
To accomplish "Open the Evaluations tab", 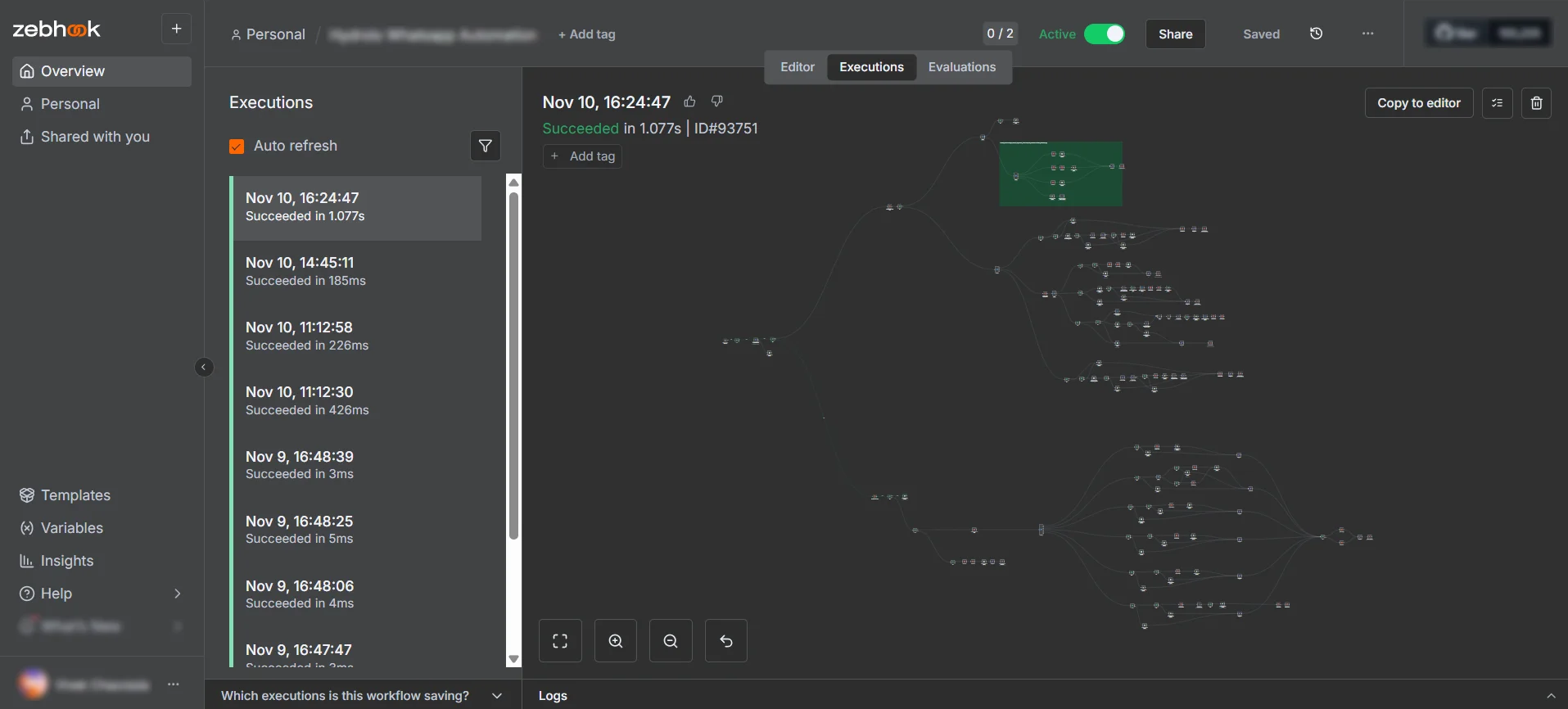I will 961,67.
